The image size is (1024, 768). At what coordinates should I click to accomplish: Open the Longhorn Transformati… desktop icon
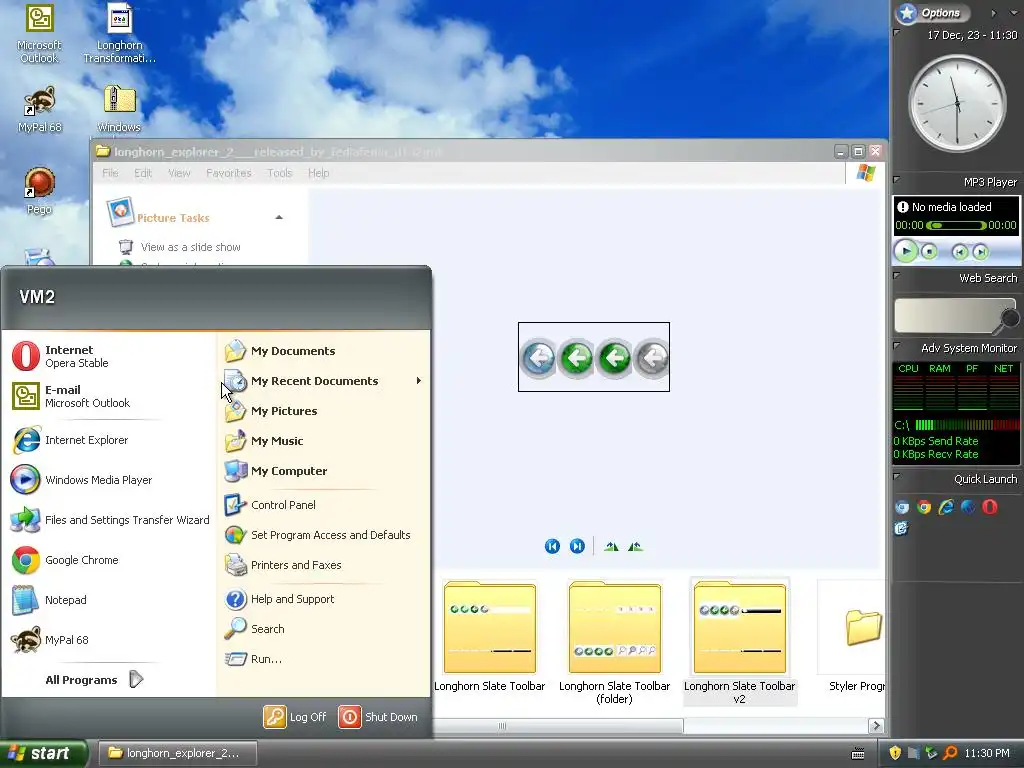click(120, 34)
